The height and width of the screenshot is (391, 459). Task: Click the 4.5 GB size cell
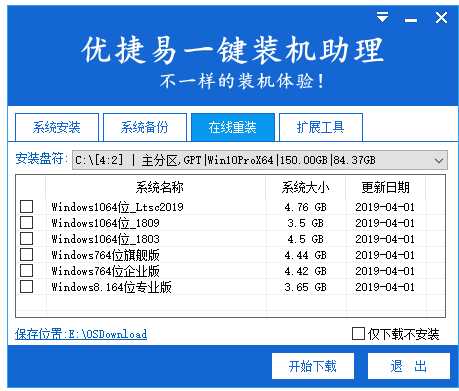coord(306,239)
